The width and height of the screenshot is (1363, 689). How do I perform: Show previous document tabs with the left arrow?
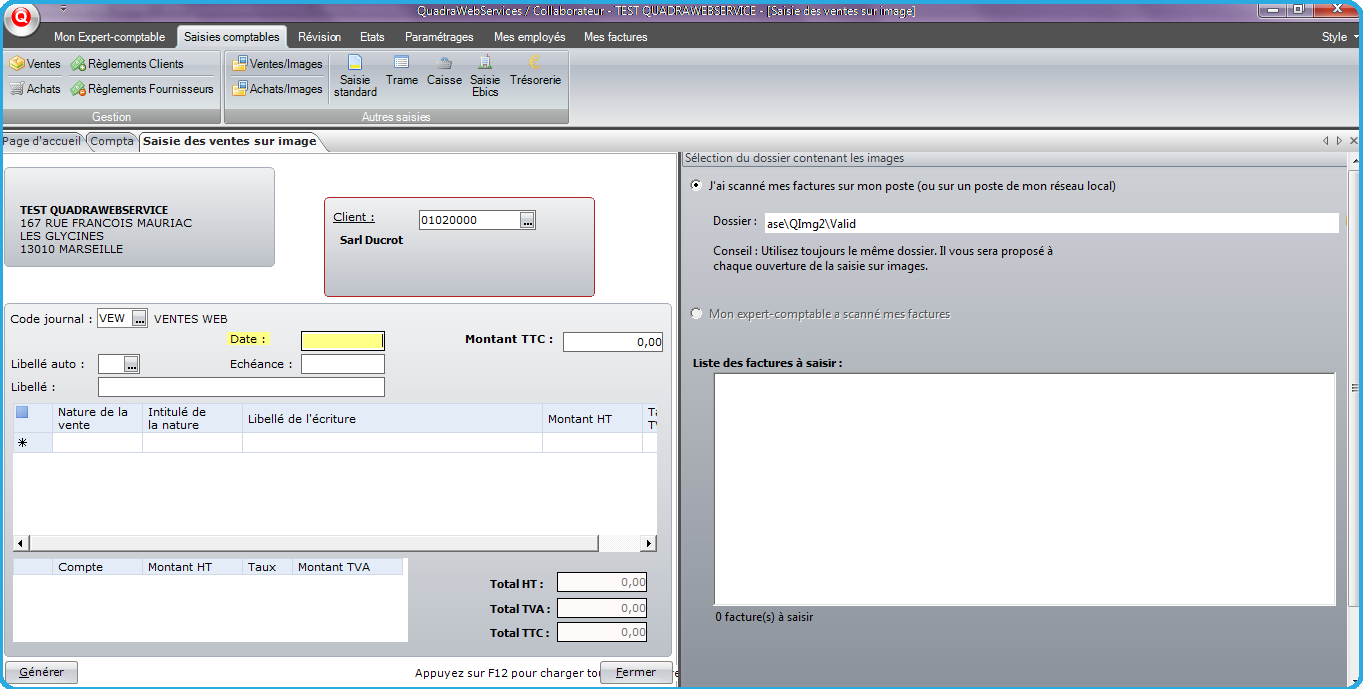coord(1325,141)
